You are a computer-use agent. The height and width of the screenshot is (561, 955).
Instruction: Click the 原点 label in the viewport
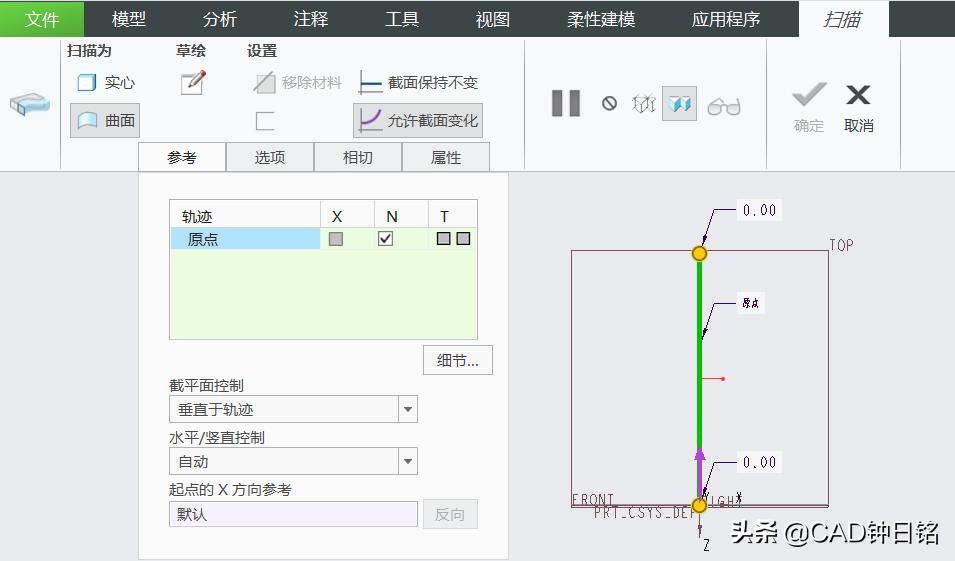click(750, 303)
